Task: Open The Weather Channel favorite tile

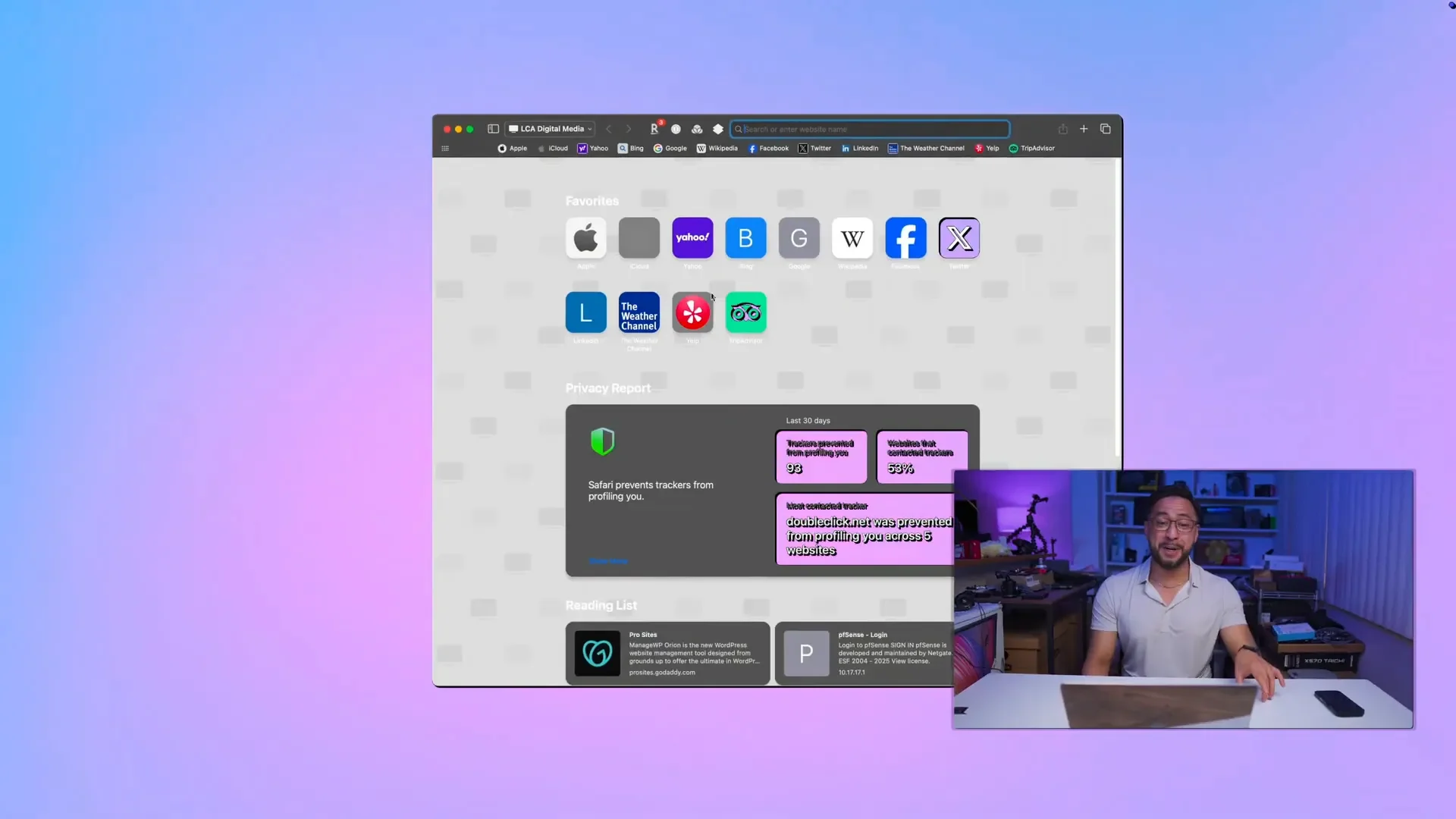Action: [639, 312]
